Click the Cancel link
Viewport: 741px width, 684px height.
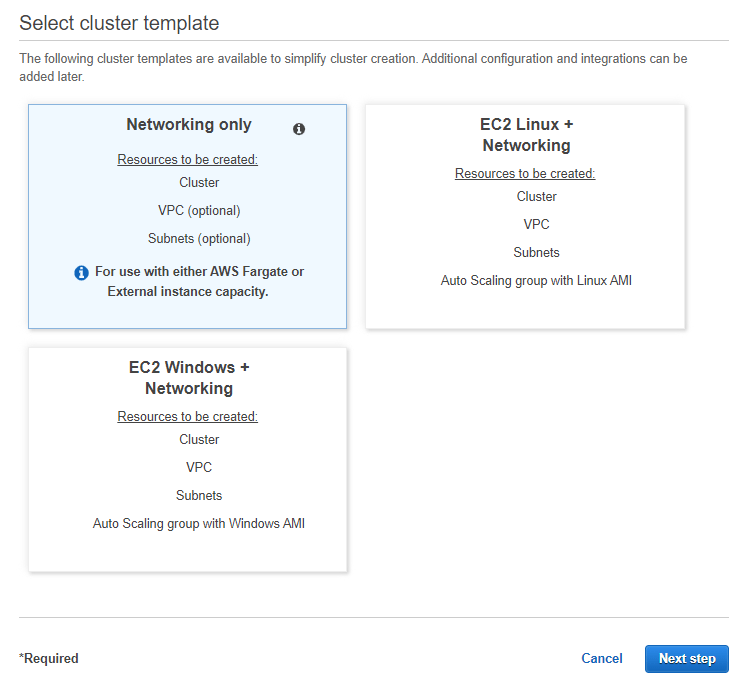pyautogui.click(x=602, y=658)
